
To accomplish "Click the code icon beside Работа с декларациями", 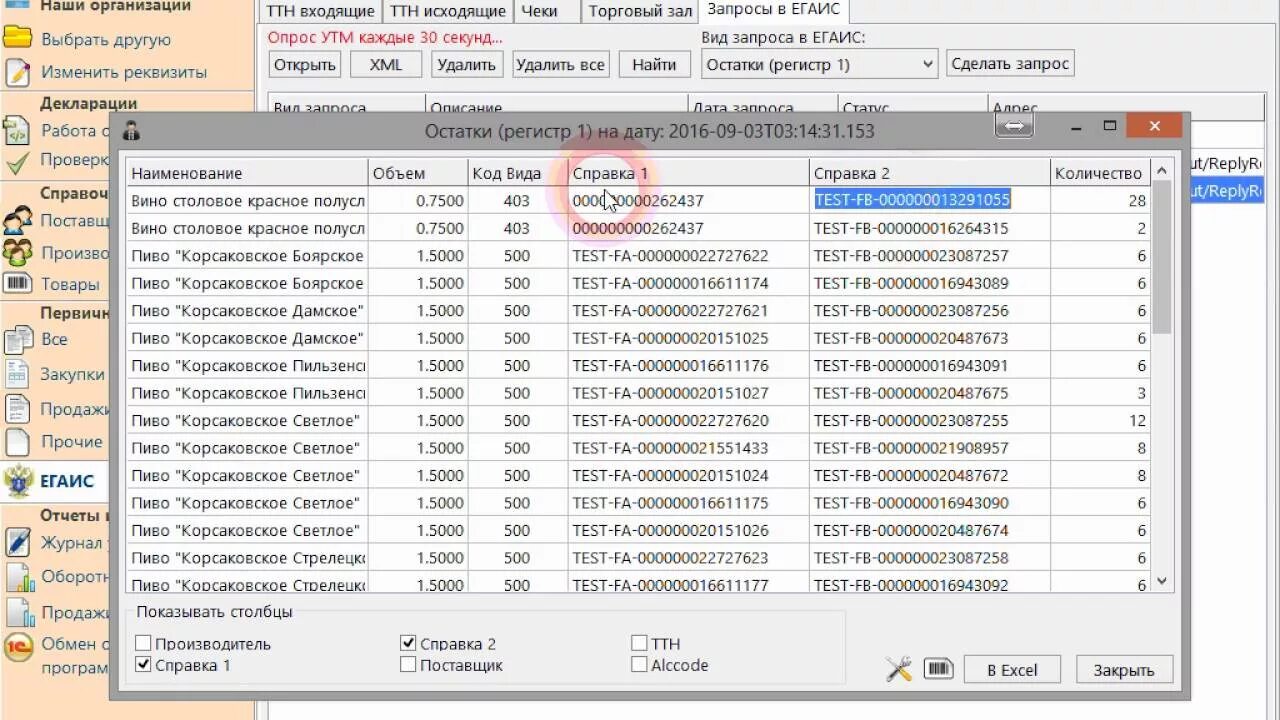I will [18, 130].
